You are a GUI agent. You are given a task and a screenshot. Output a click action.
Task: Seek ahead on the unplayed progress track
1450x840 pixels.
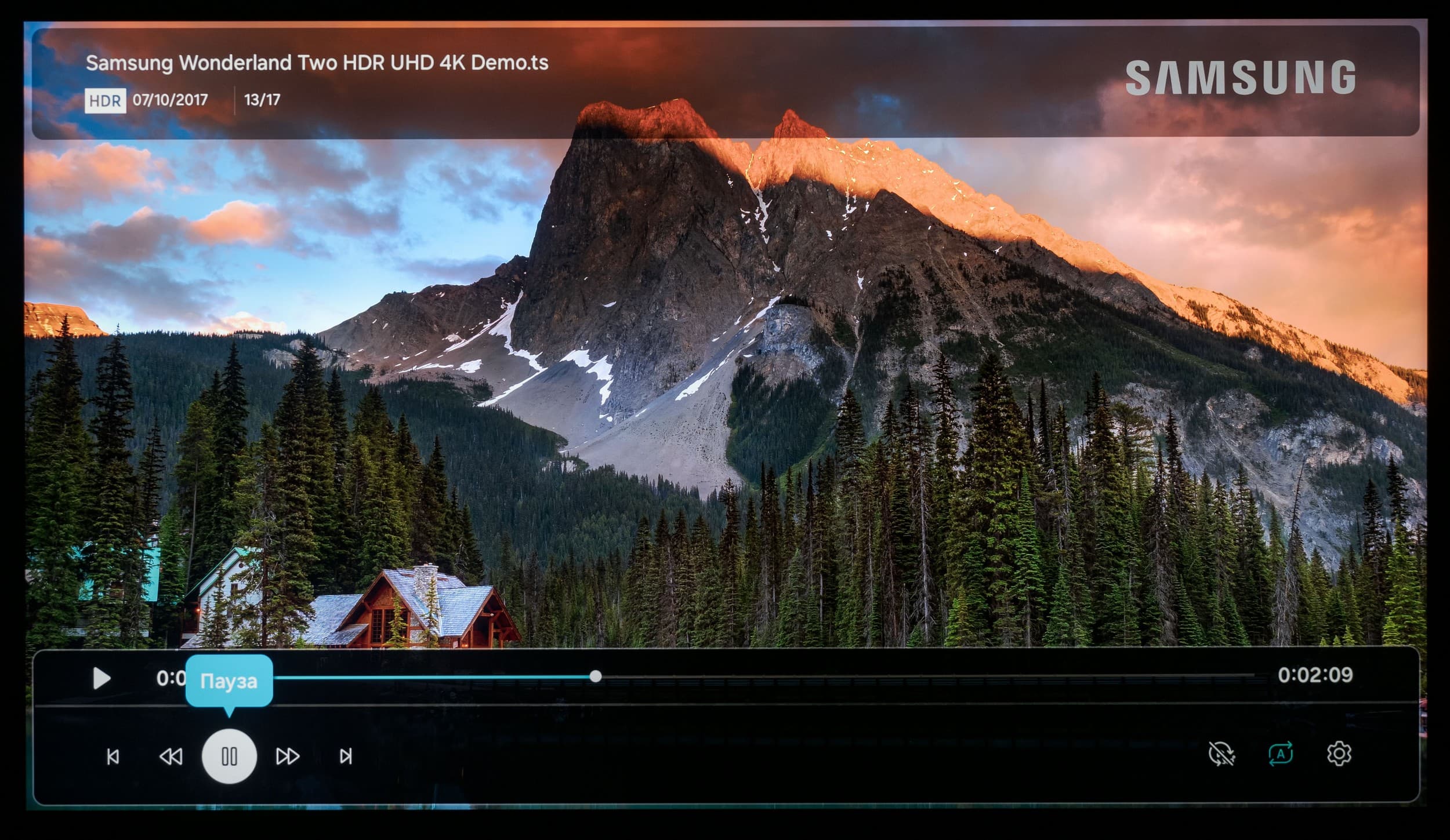tap(928, 677)
